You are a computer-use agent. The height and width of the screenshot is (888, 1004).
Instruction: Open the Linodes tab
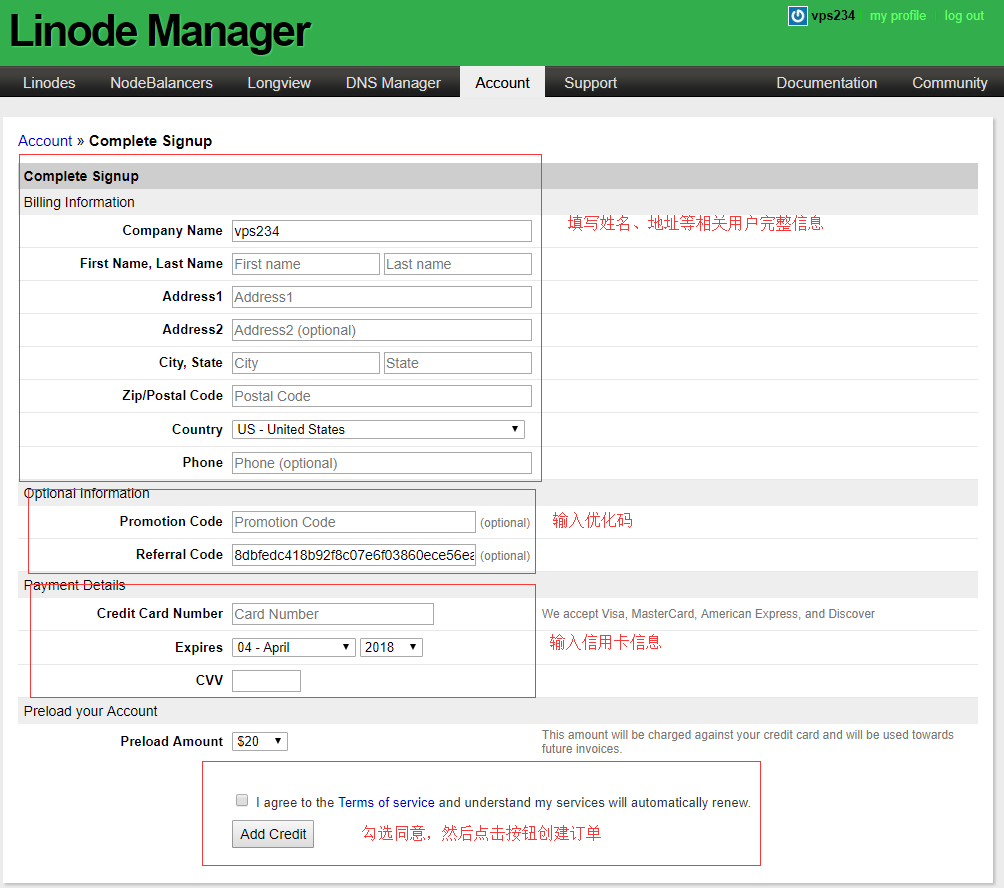pos(49,83)
